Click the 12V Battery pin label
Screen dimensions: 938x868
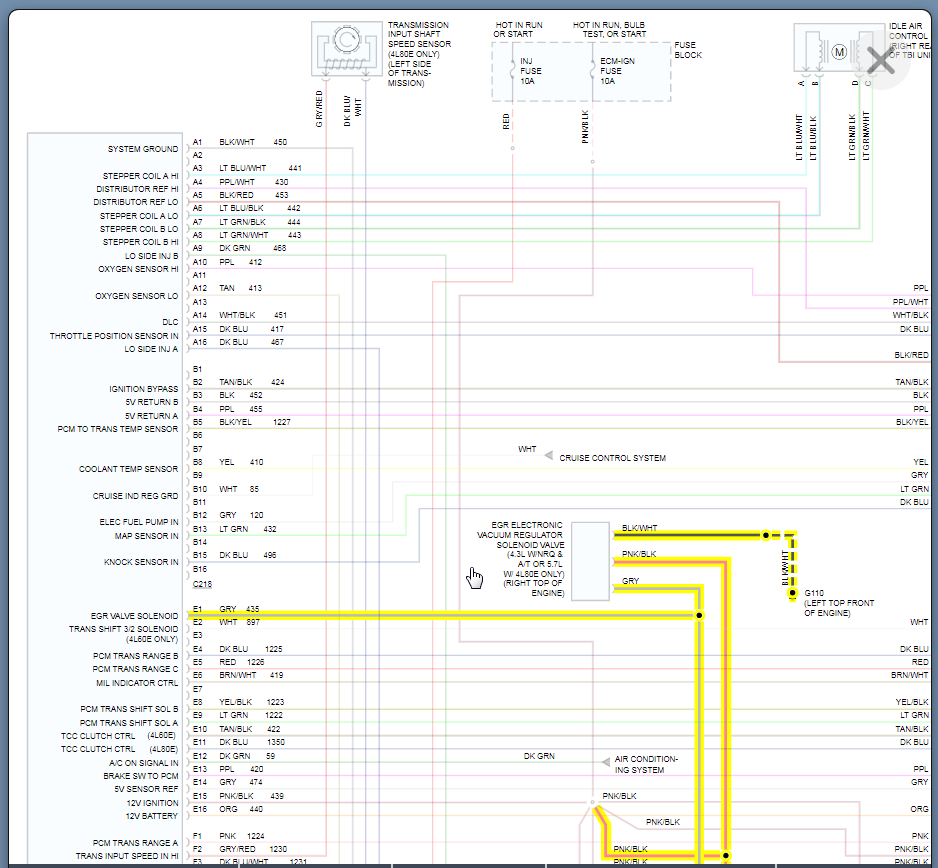pos(153,816)
